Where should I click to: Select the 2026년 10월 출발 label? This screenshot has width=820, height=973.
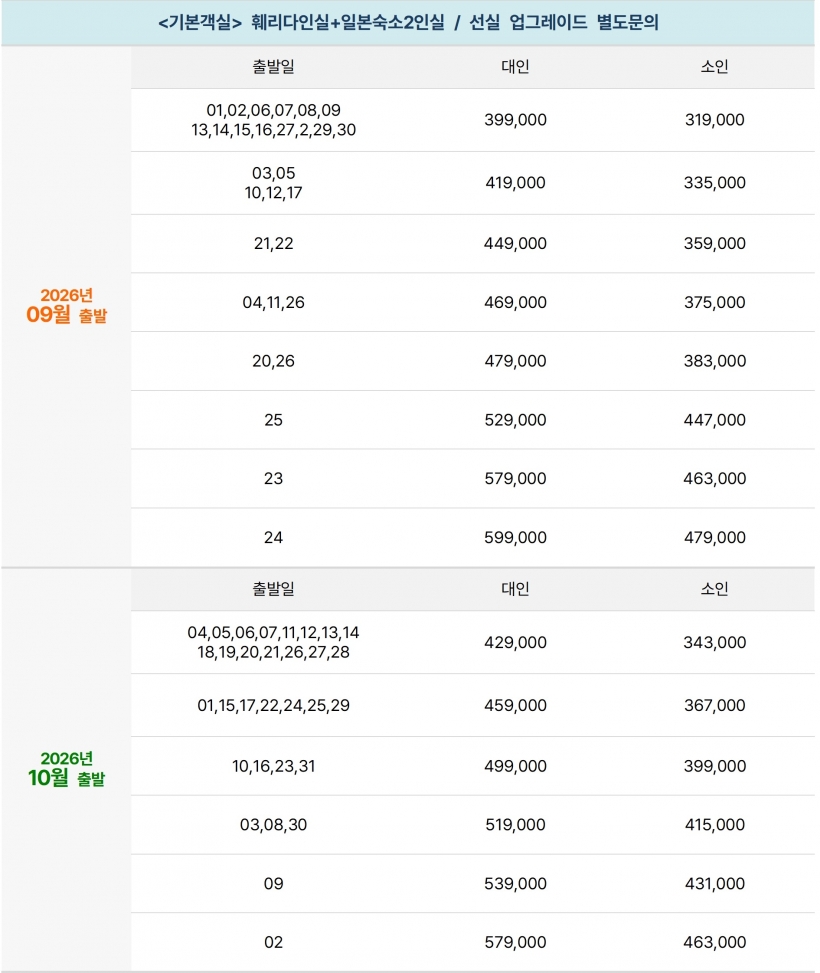click(66, 769)
